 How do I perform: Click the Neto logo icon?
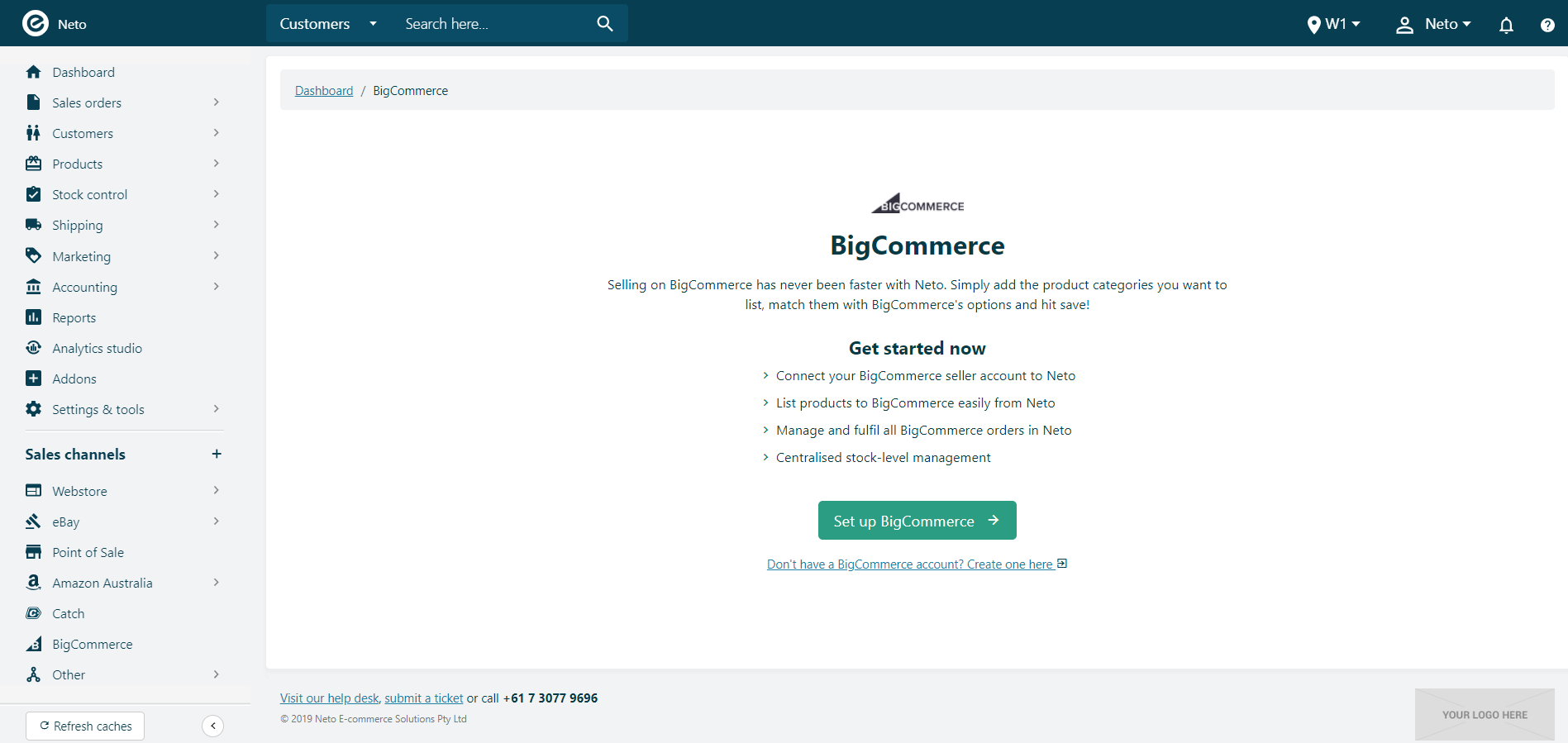pyautogui.click(x=35, y=23)
